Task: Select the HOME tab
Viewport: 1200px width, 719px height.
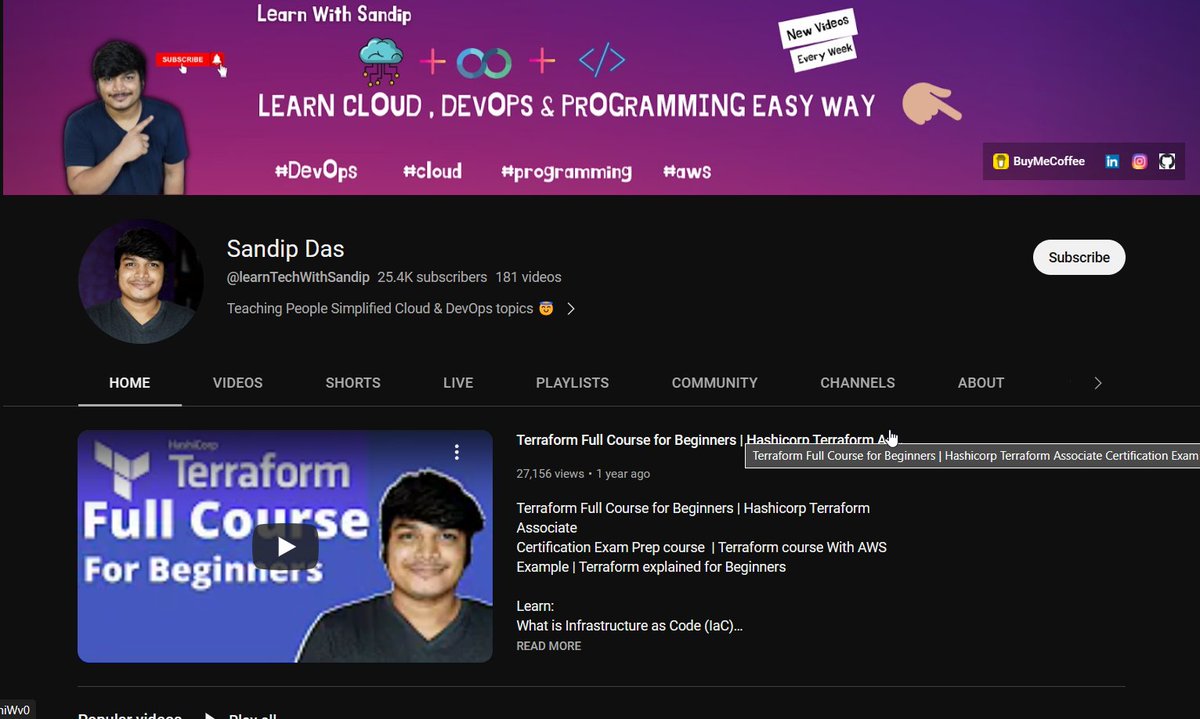Action: (130, 383)
